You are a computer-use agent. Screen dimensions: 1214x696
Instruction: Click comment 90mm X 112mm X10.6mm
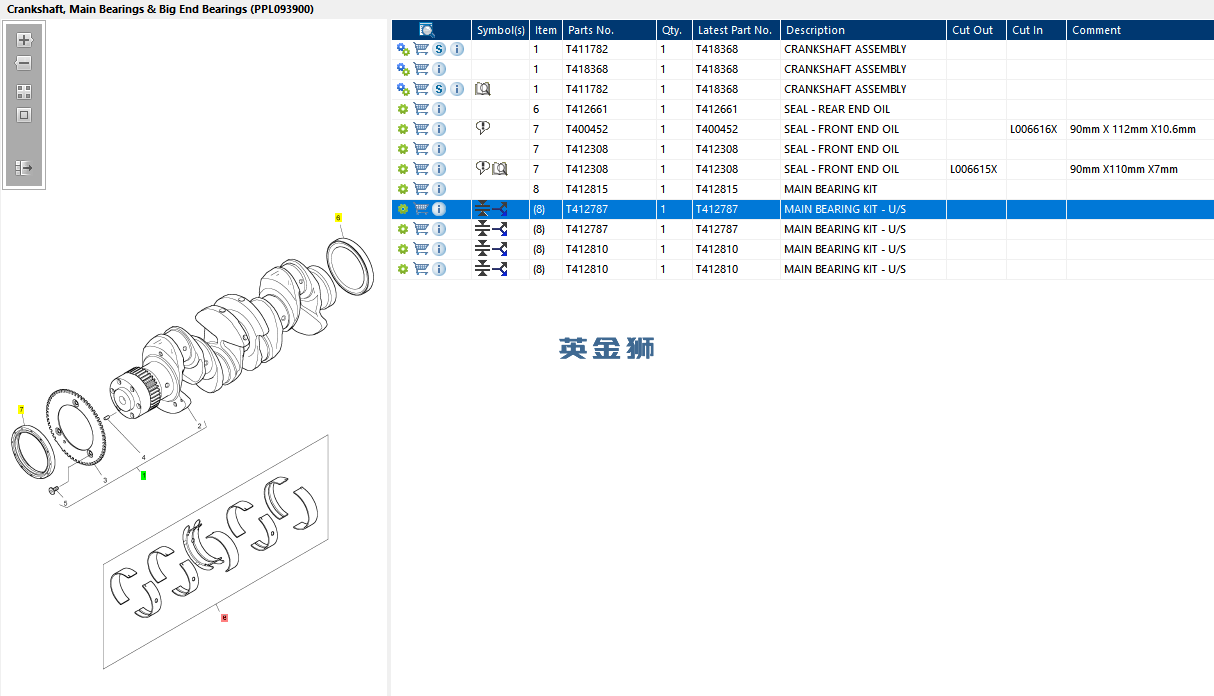1133,129
